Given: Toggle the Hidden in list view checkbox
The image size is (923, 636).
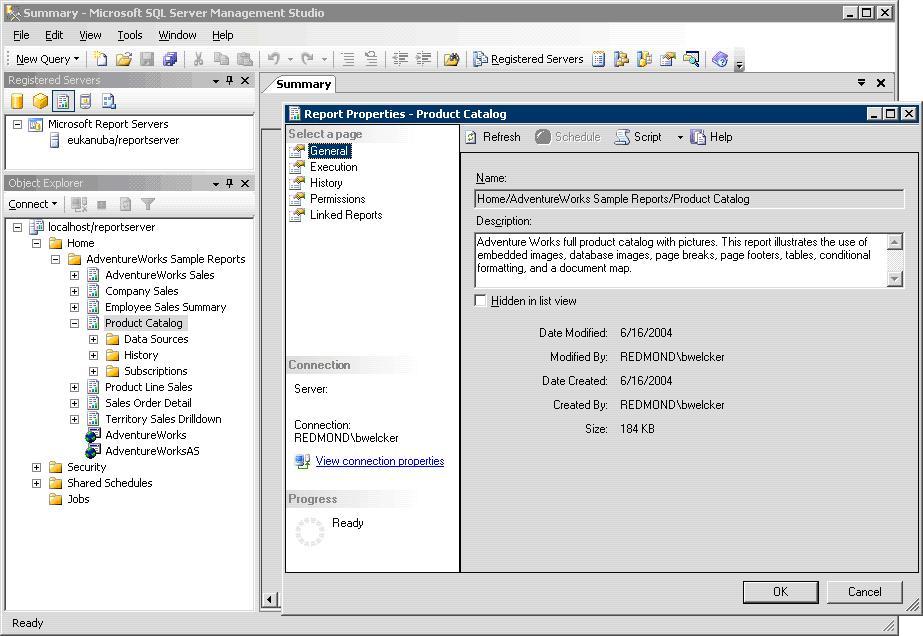Looking at the screenshot, I should click(481, 301).
